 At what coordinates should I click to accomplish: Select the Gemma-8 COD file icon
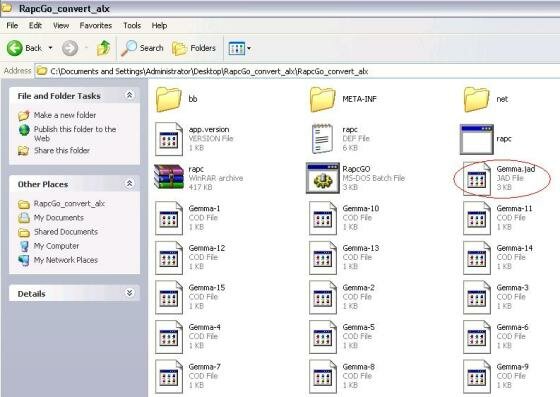322,377
